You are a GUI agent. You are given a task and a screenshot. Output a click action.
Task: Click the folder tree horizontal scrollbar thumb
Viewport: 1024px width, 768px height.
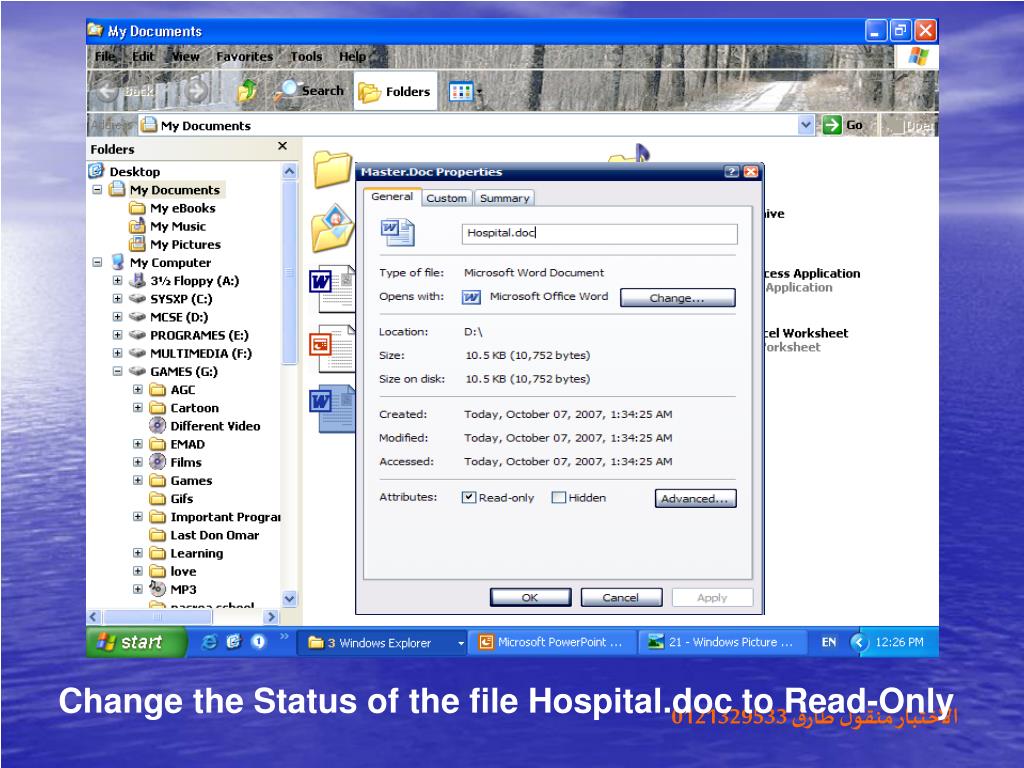point(157,616)
